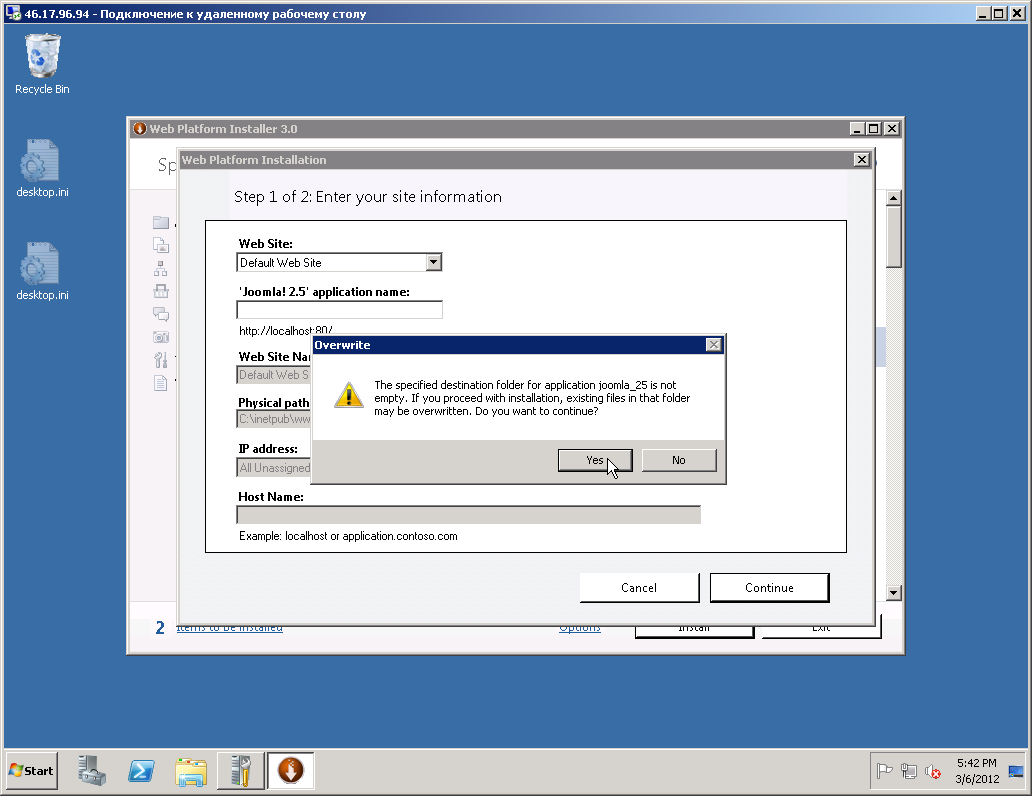
Task: Click the chat bubbles icon in the sidebar
Action: pyautogui.click(x=161, y=314)
